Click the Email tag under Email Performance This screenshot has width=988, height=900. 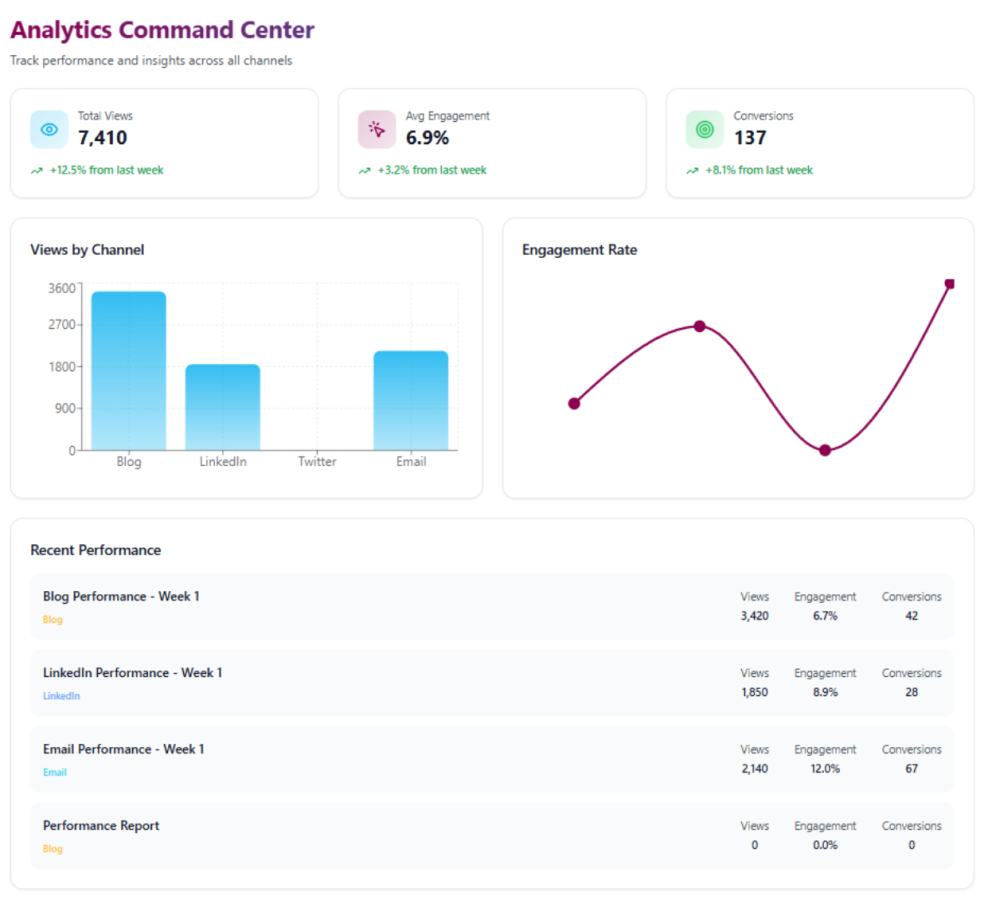coord(55,772)
